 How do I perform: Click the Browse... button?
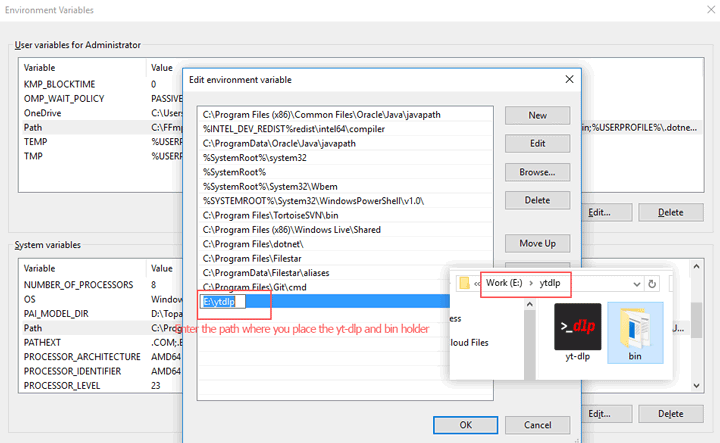point(537,172)
